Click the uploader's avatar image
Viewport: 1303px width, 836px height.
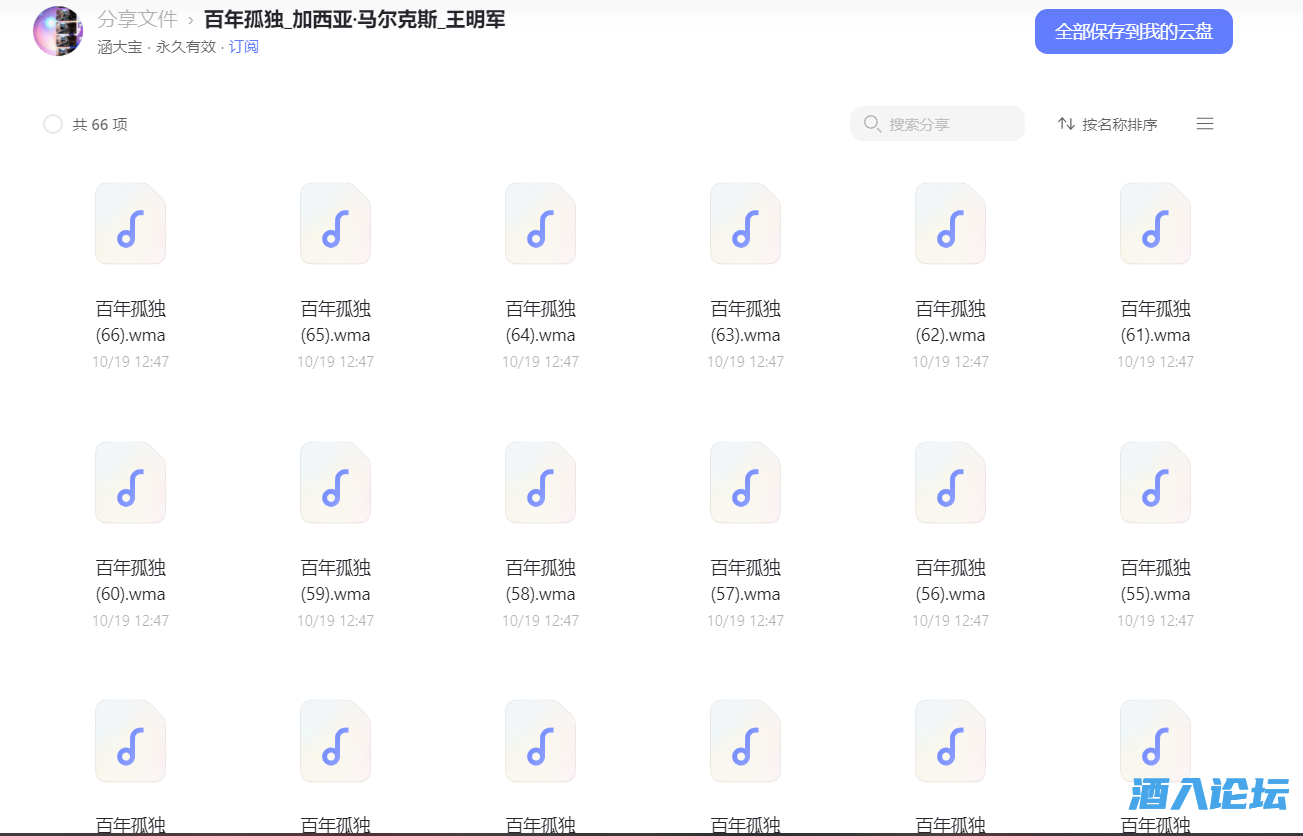[x=57, y=30]
